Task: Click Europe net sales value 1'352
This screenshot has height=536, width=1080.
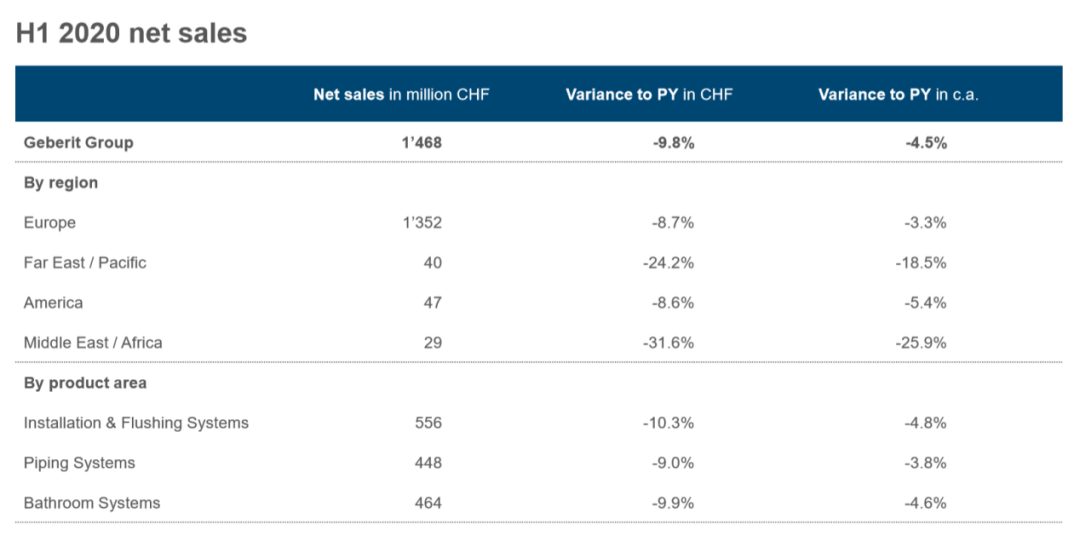Action: [421, 223]
